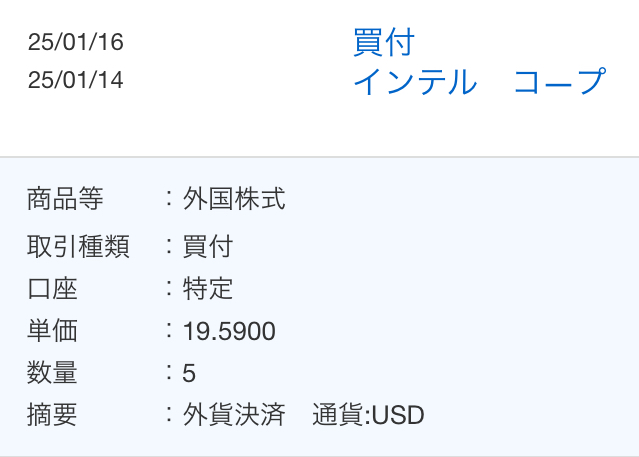Click the word インテル in the stock link
Image resolution: width=639 pixels, height=457 pixels.
click(x=415, y=82)
